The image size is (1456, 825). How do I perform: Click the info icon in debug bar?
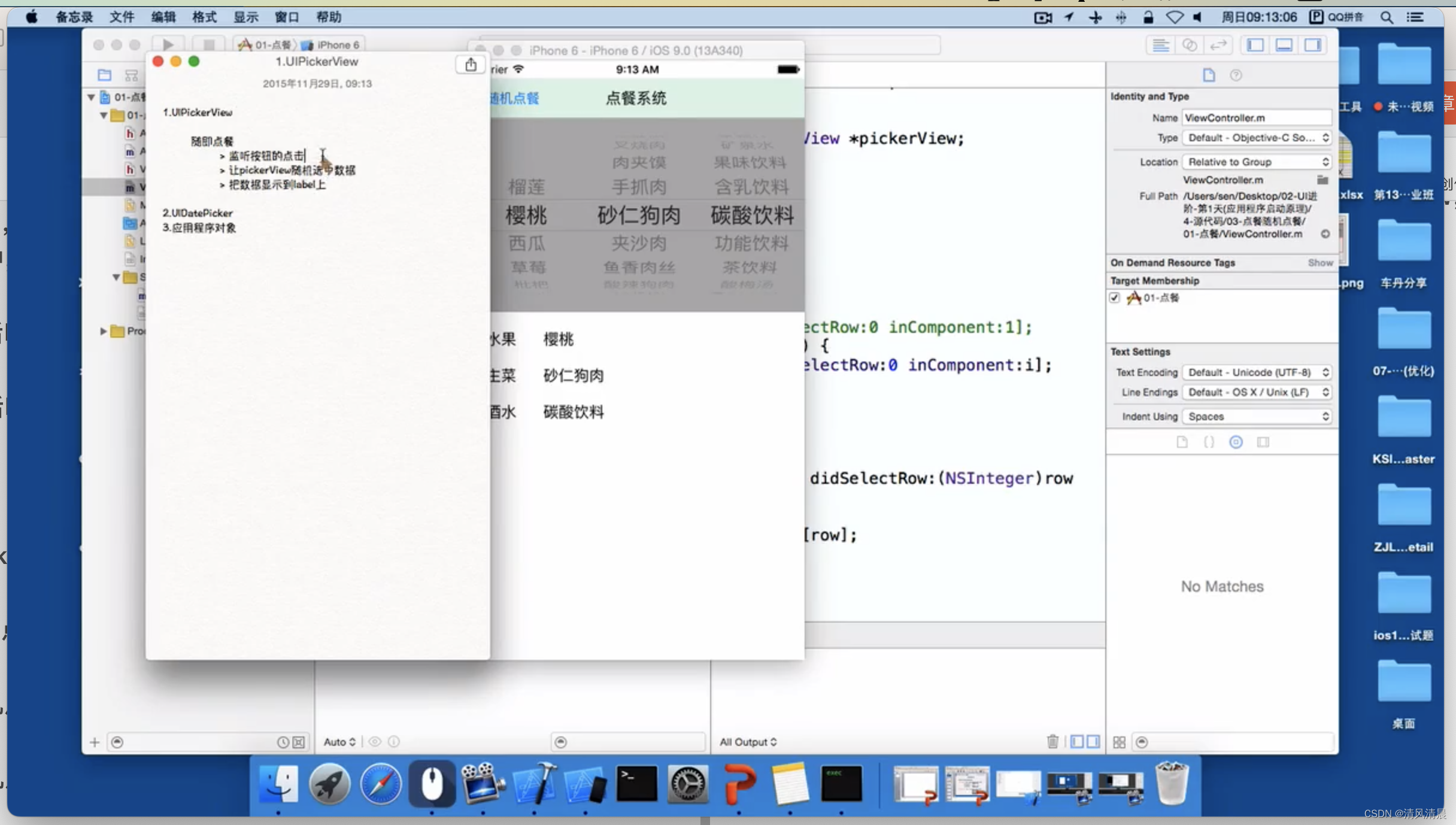tap(393, 742)
